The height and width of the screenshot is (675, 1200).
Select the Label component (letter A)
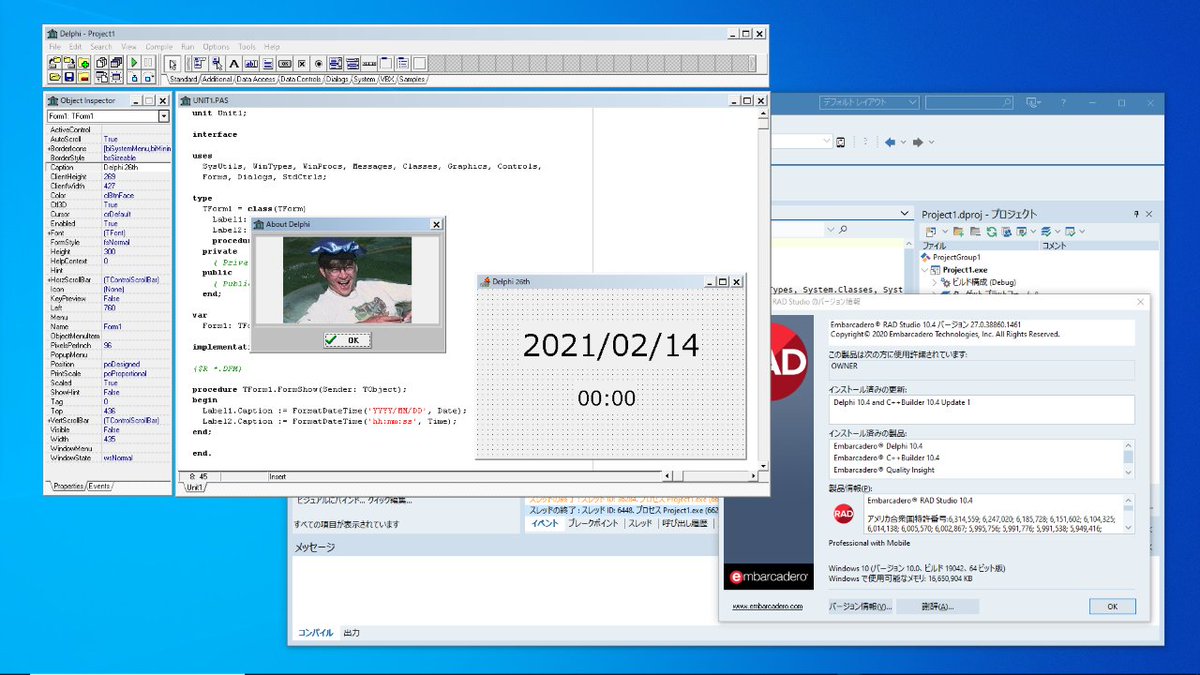(233, 63)
